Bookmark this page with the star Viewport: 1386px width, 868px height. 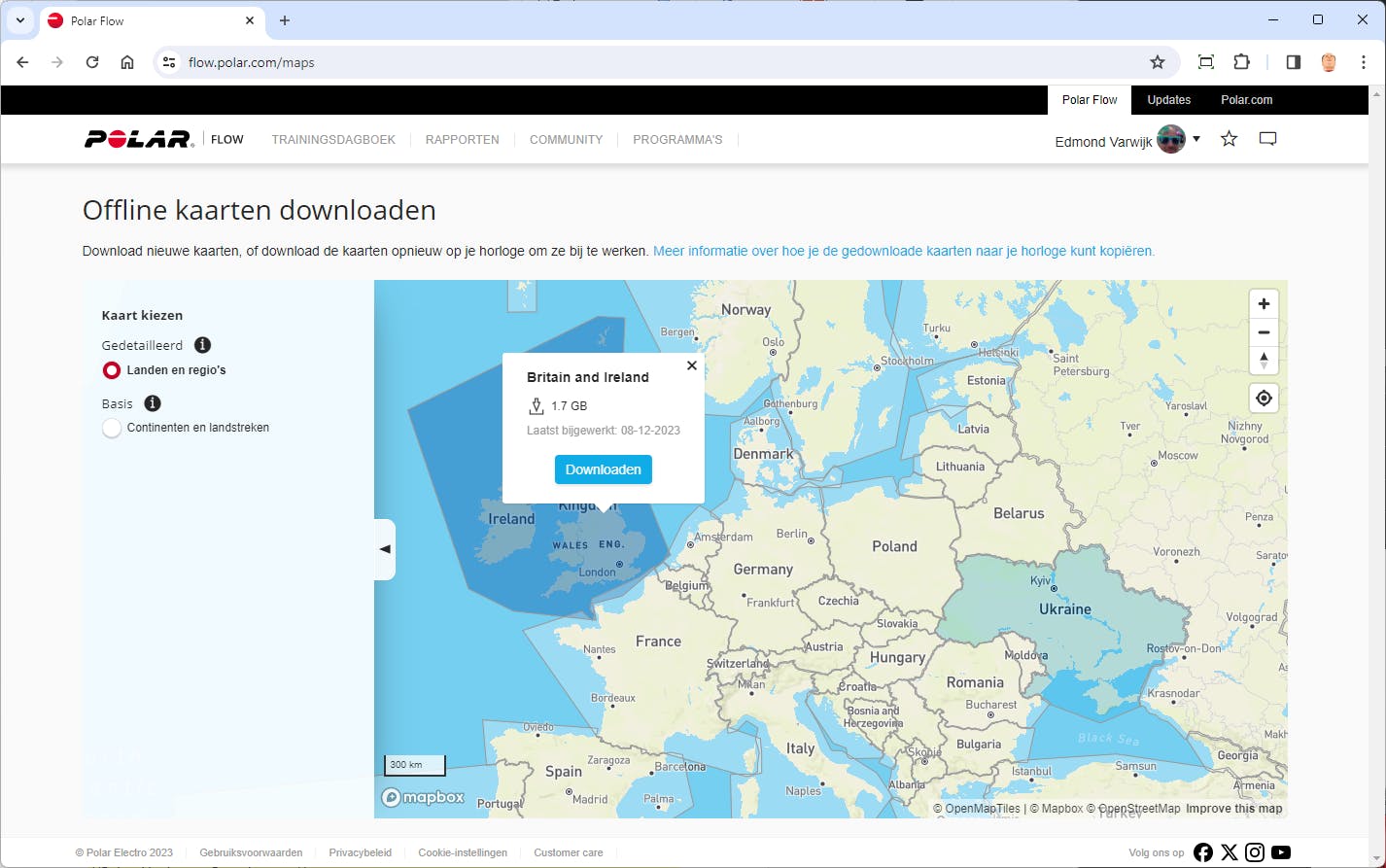(x=1158, y=62)
